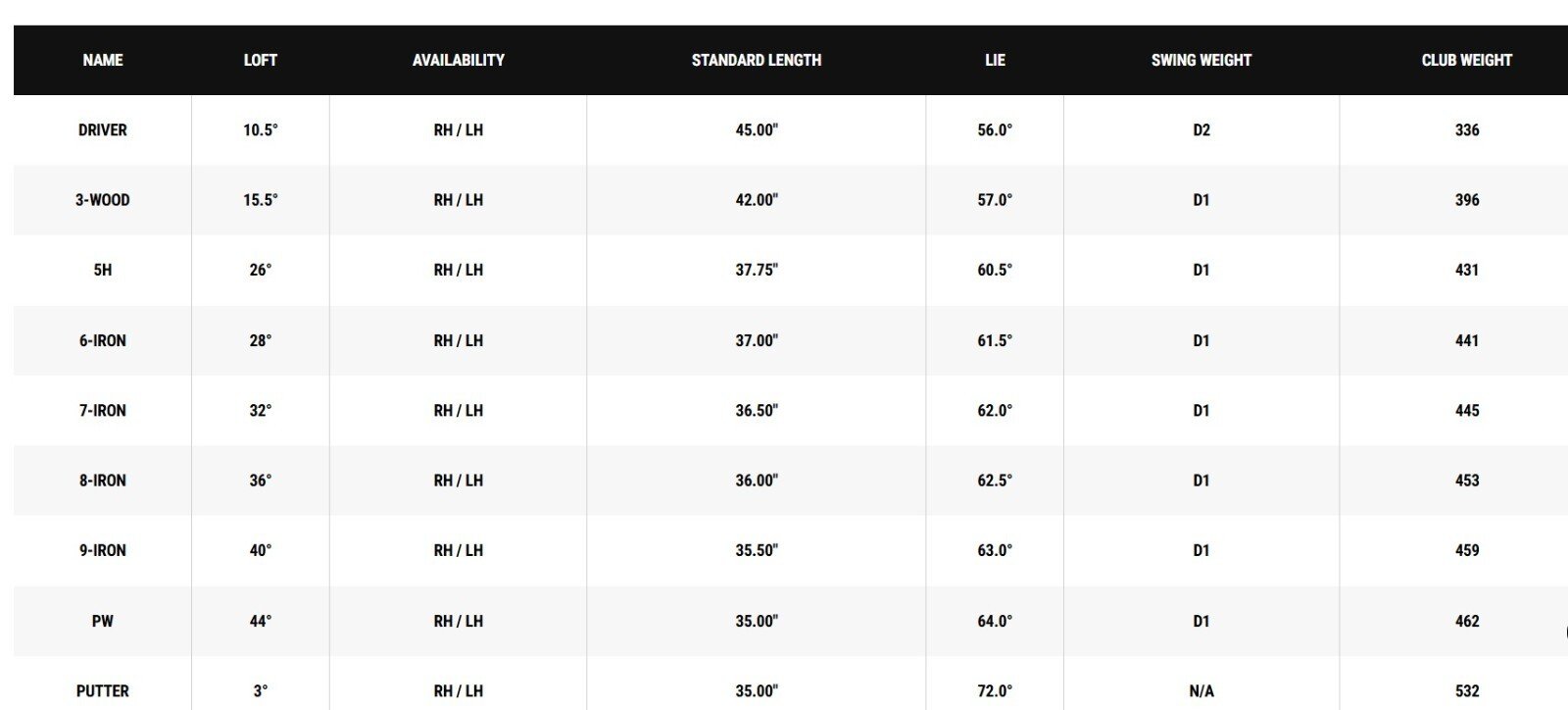Click the 44° loft cell for PW
This screenshot has height=710, width=1568.
pos(261,621)
